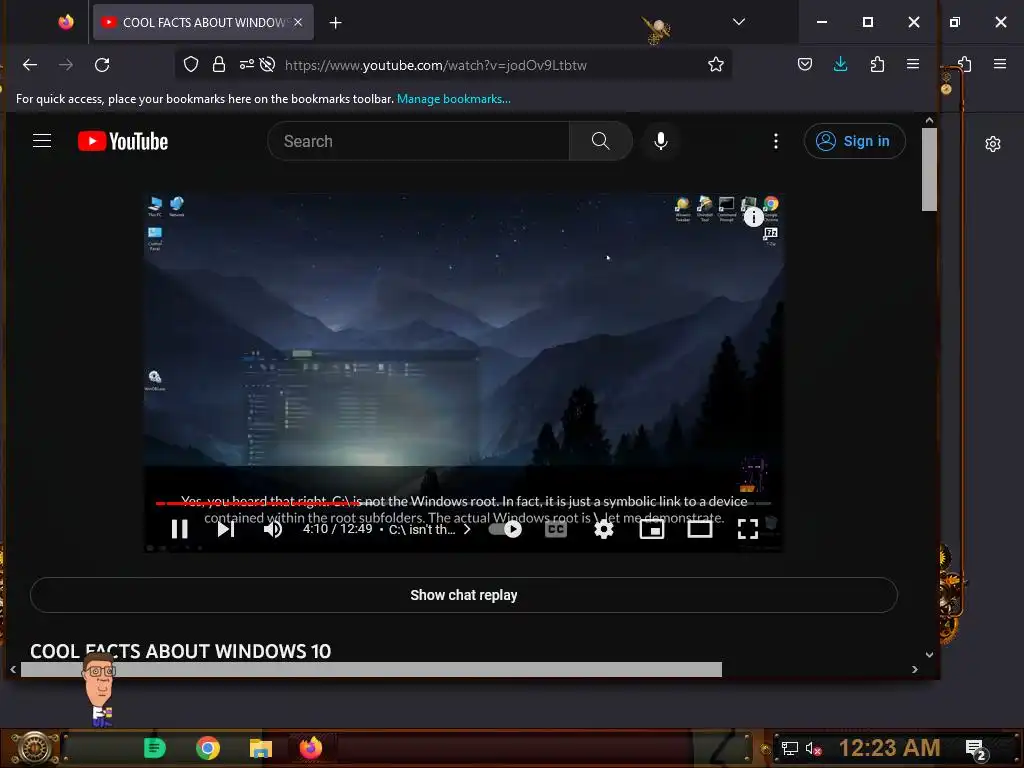Go back using the browser back arrow
The width and height of the screenshot is (1024, 768).
(30, 65)
